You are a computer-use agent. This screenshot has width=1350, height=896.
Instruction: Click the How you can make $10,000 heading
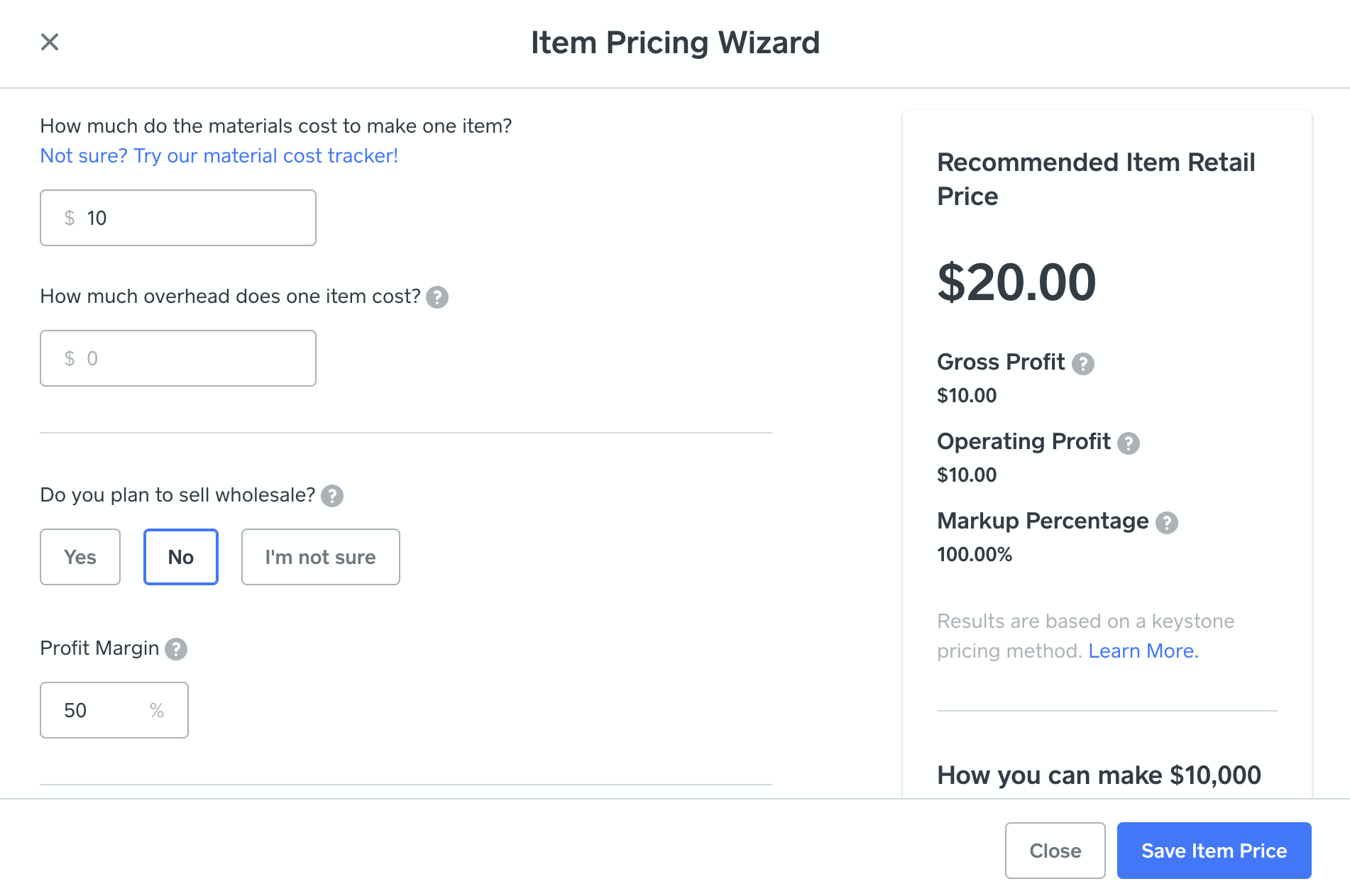click(x=1099, y=775)
